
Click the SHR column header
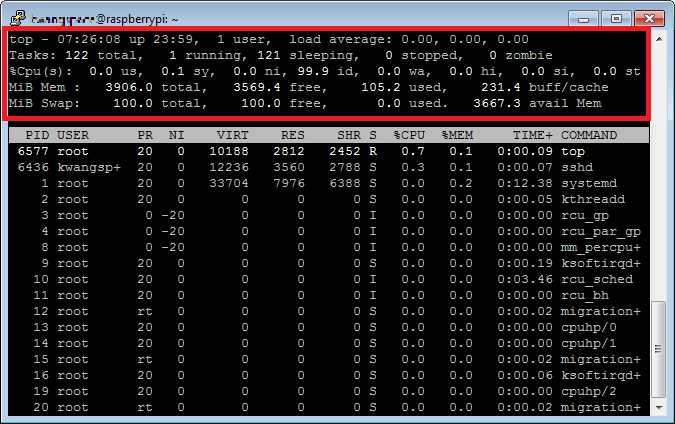click(x=349, y=135)
